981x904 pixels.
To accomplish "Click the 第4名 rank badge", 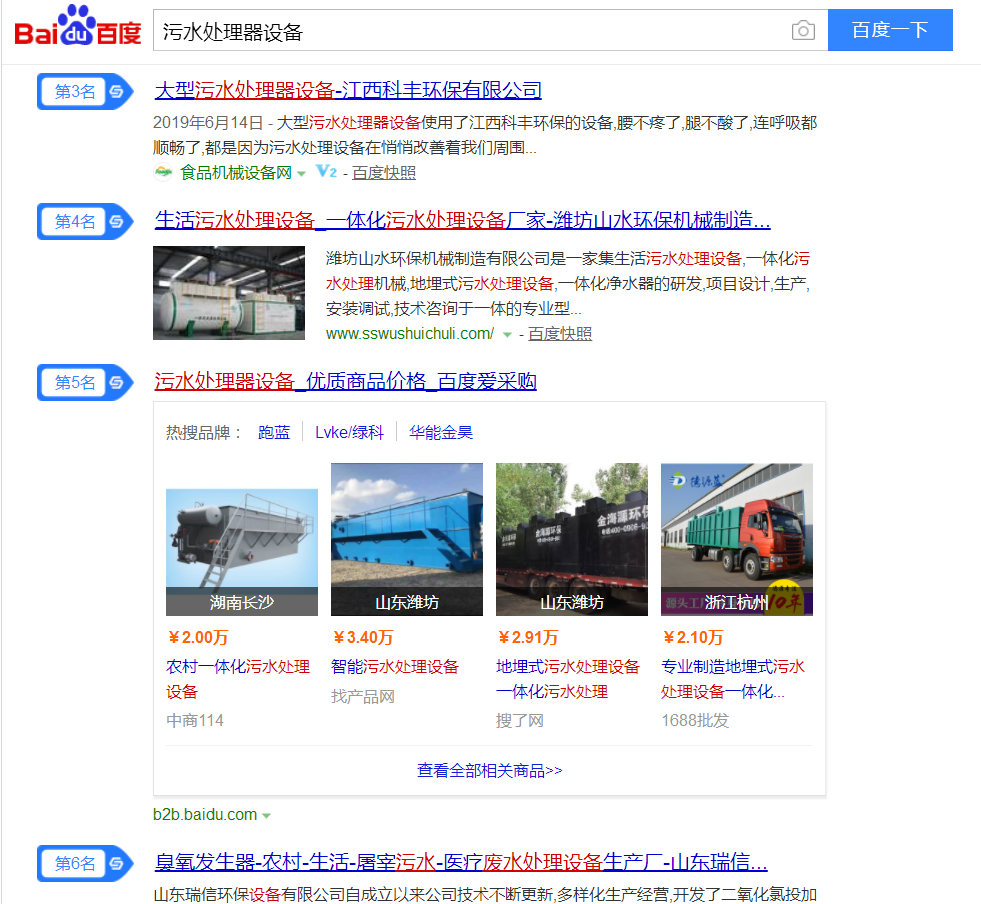I will [84, 221].
